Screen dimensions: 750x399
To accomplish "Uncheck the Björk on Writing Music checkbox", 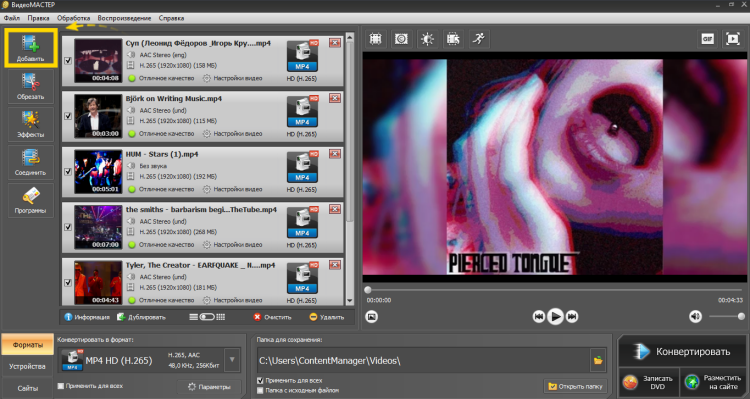I will click(x=68, y=116).
